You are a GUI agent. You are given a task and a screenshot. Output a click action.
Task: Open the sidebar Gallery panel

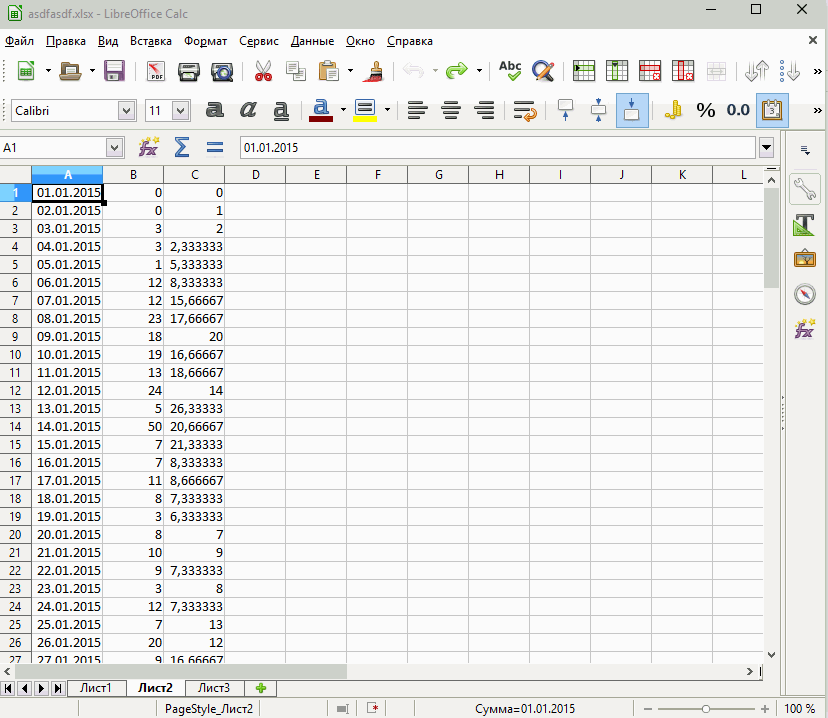coord(804,259)
